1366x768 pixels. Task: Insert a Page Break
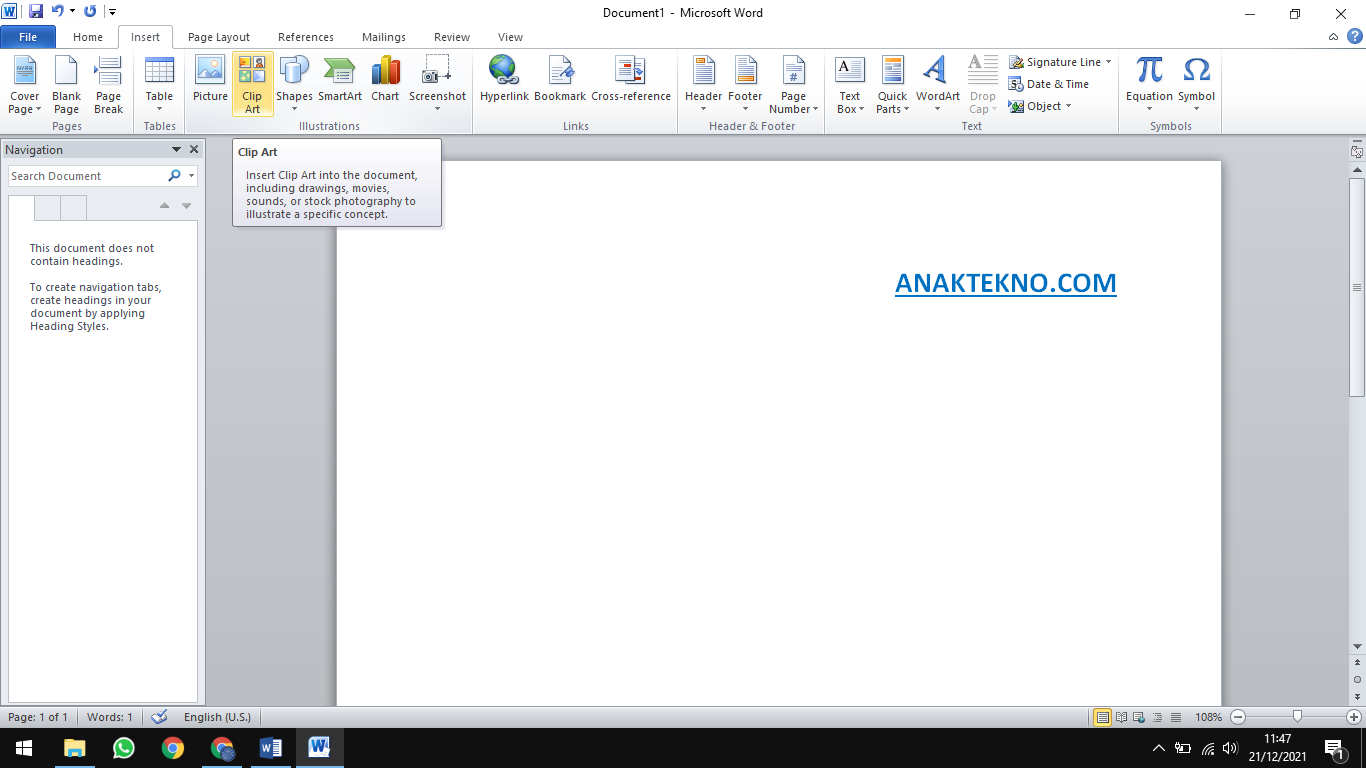pyautogui.click(x=108, y=85)
